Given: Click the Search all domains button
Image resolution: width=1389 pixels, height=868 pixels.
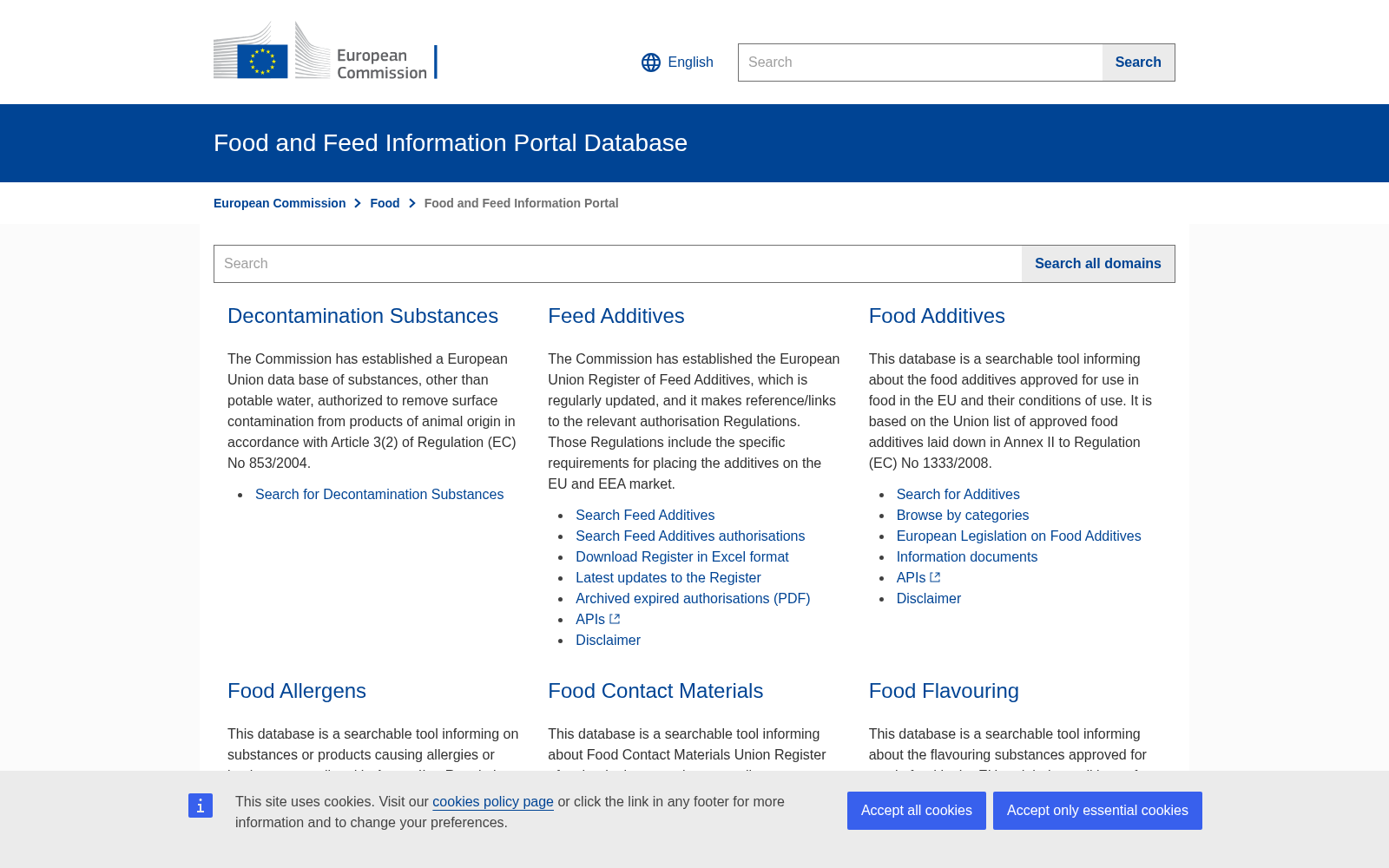Looking at the screenshot, I should (x=1098, y=264).
